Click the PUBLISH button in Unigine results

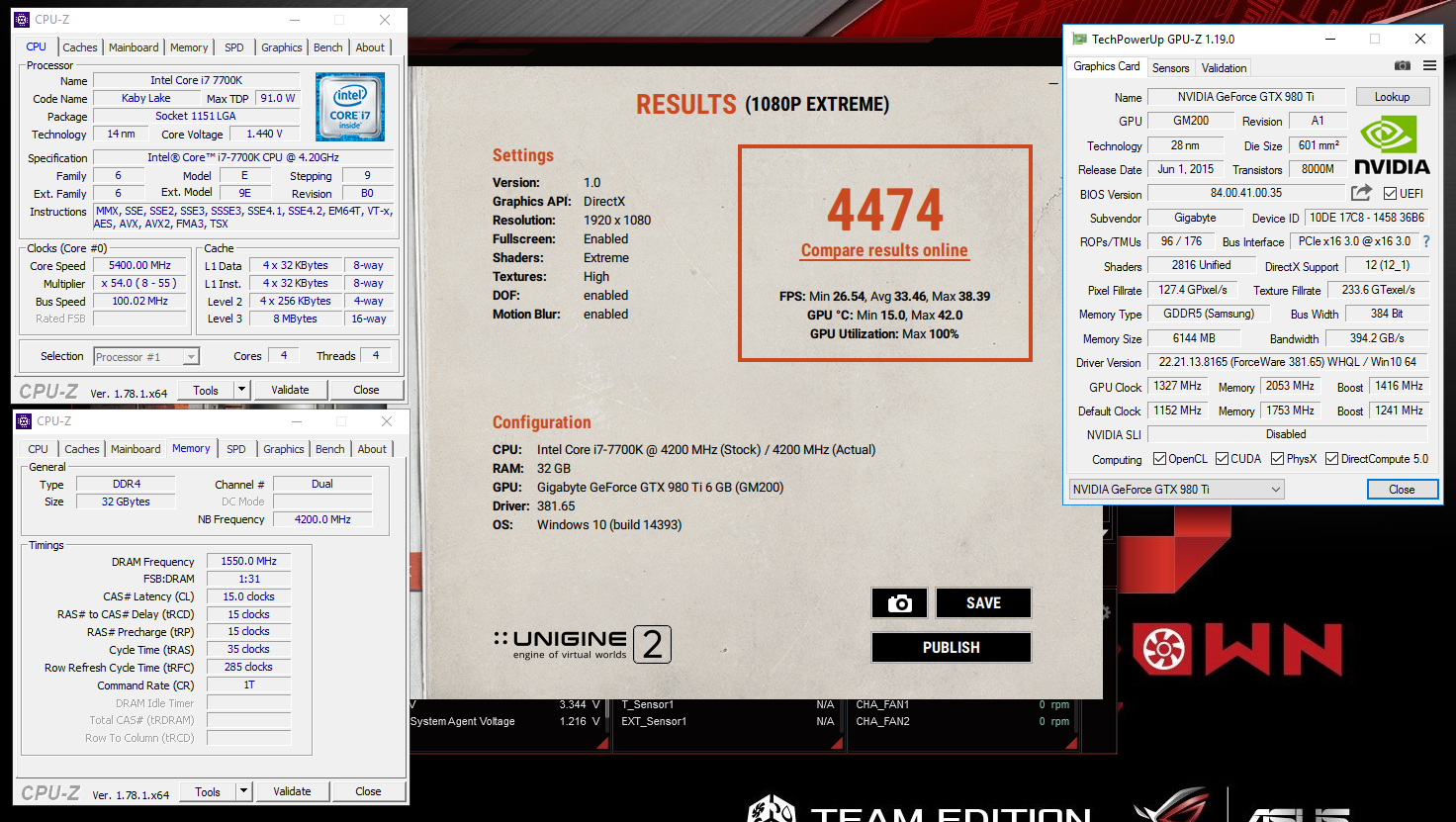(x=952, y=648)
